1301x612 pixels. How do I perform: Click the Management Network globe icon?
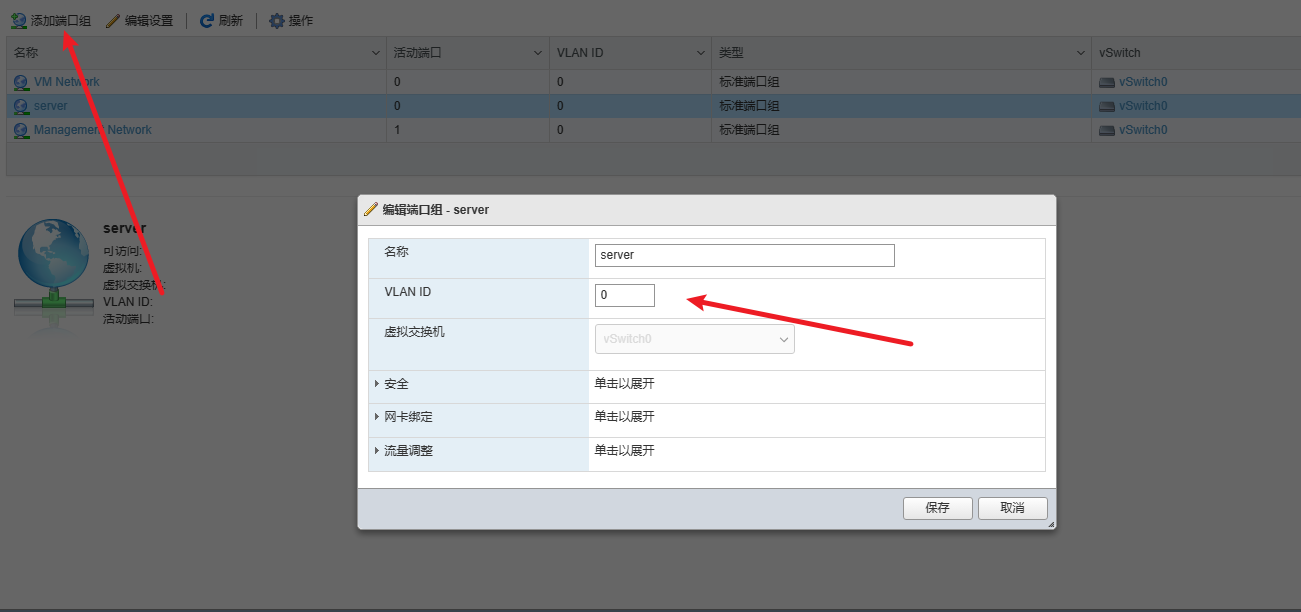click(x=22, y=130)
